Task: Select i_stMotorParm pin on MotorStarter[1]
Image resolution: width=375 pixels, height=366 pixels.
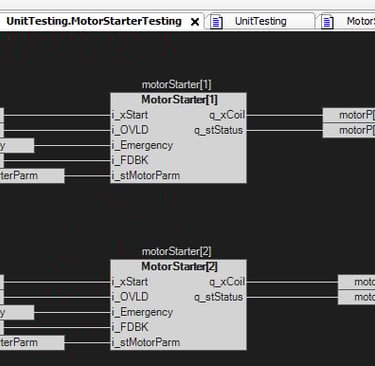Action: [x=146, y=176]
